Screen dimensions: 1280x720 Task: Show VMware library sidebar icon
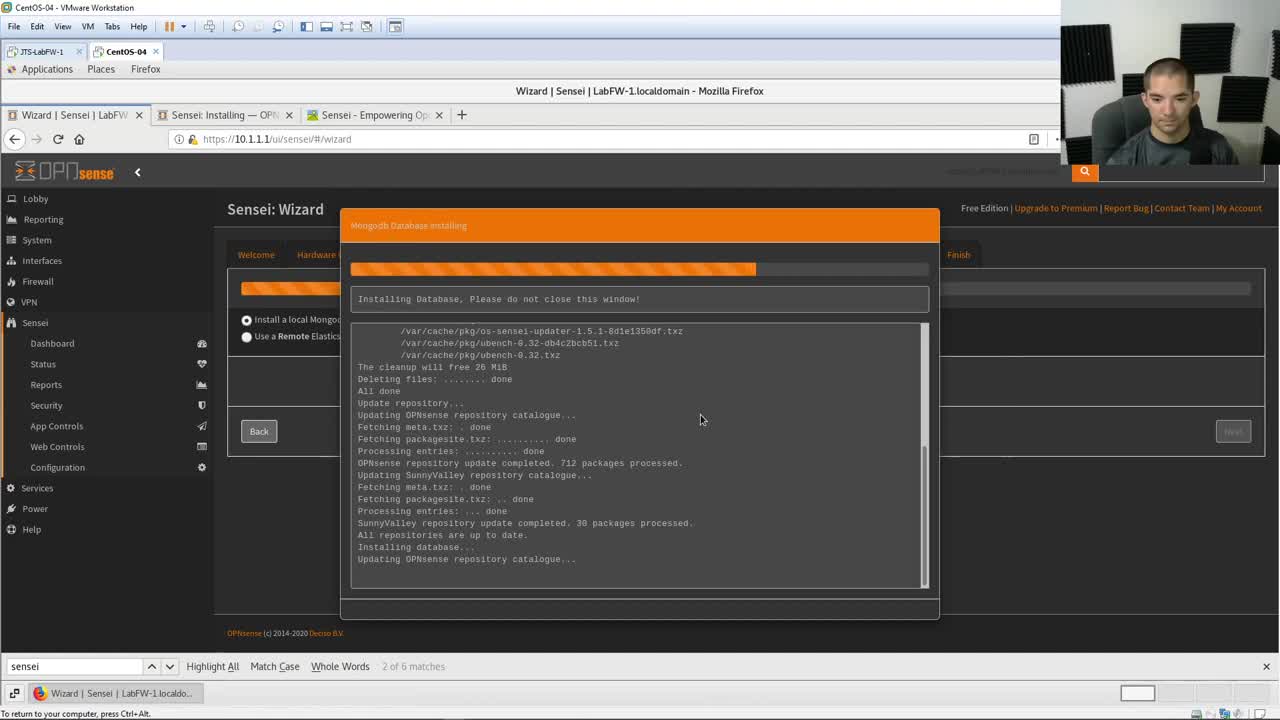click(306, 26)
